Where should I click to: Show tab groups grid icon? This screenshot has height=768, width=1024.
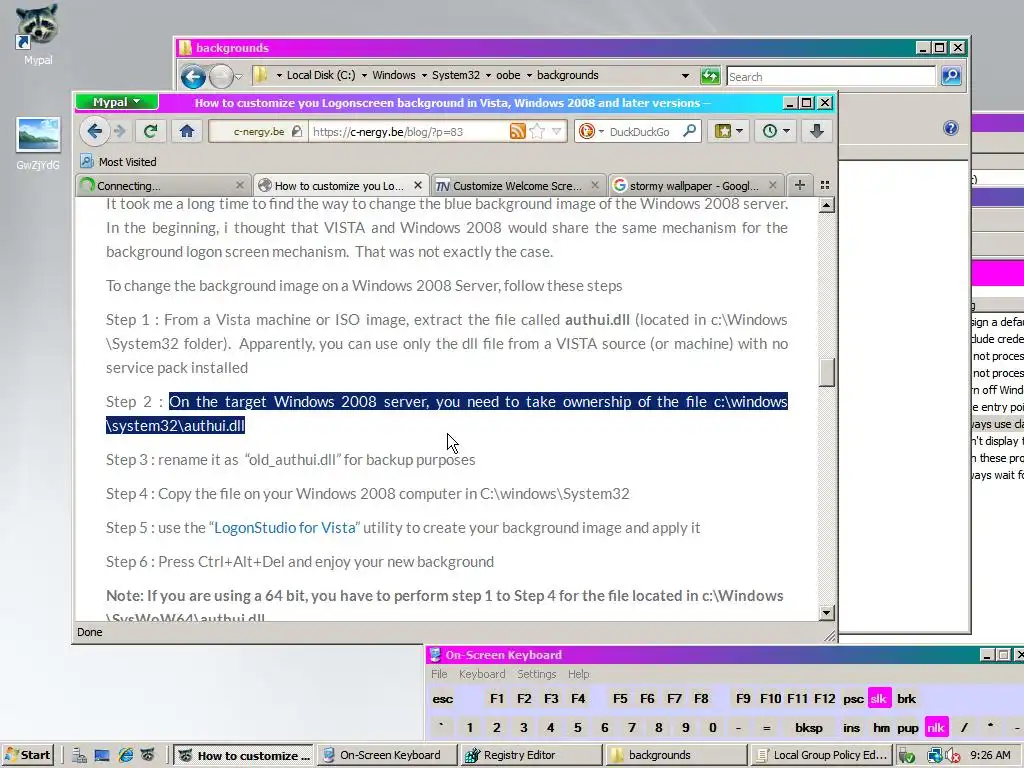click(x=825, y=185)
